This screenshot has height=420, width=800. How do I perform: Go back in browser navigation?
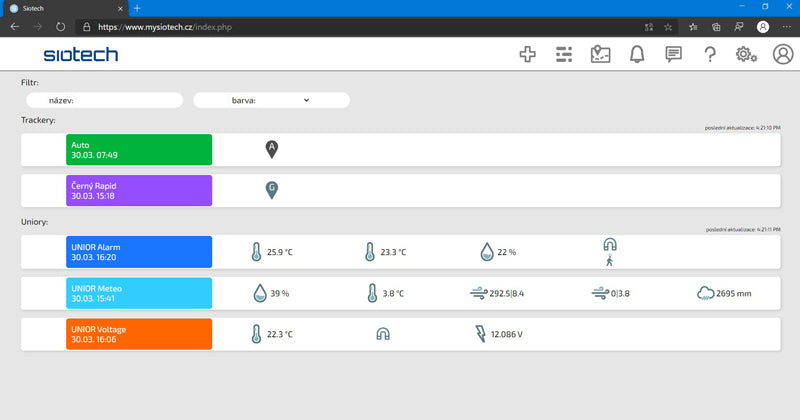(15, 27)
